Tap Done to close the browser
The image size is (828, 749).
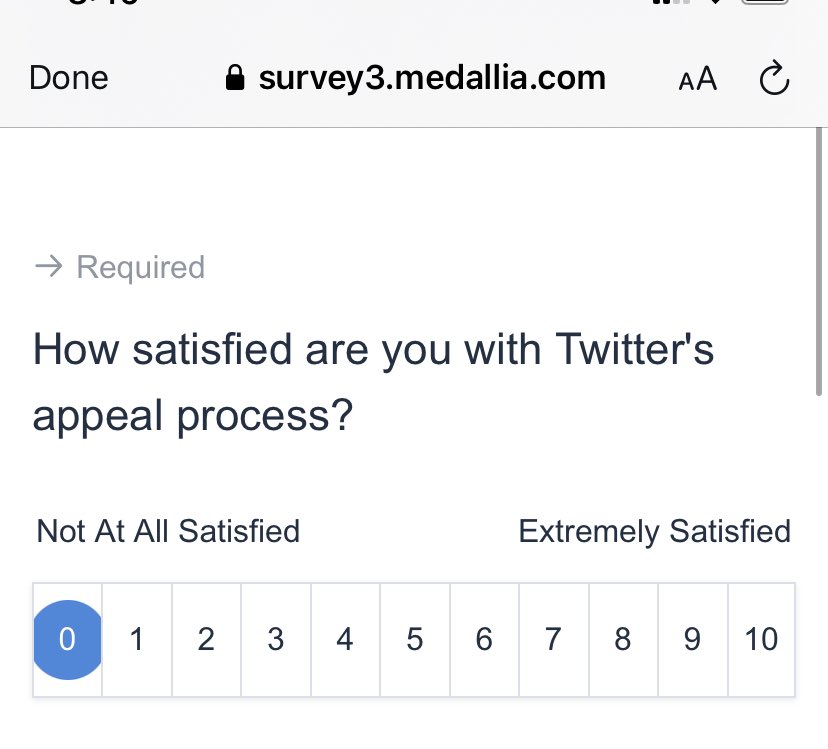(69, 78)
